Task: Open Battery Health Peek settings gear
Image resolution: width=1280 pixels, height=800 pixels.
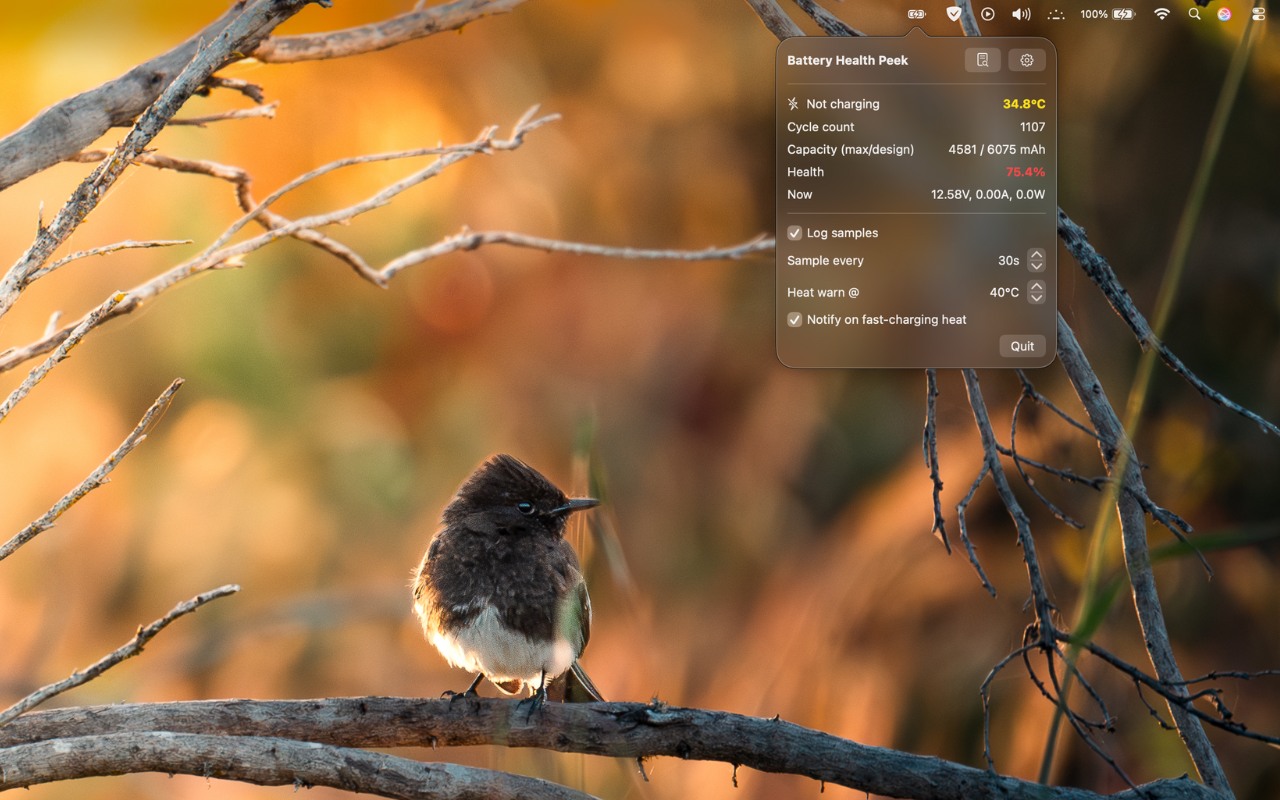Action: [x=1026, y=60]
